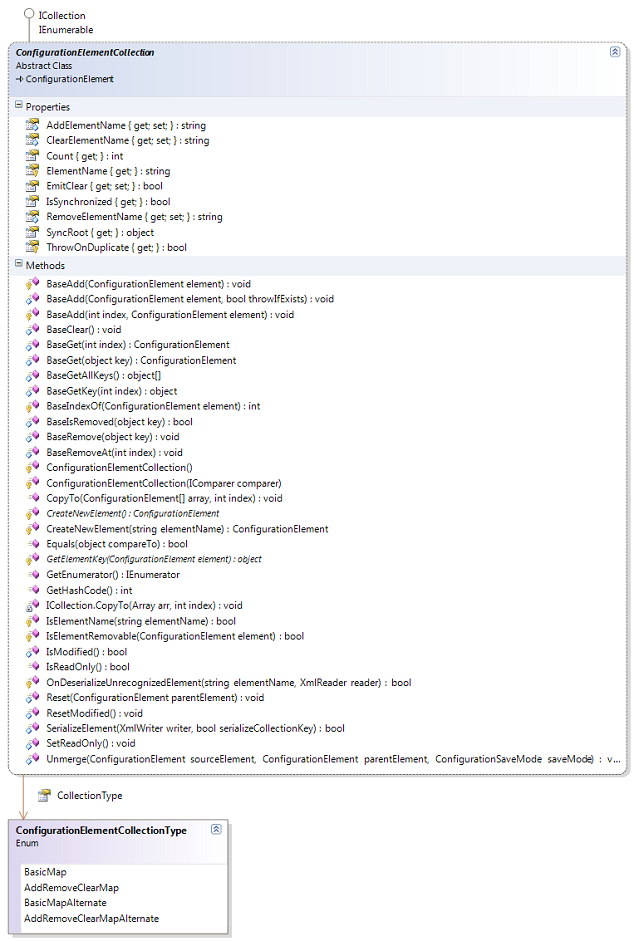Click the ElementName property icon
This screenshot has width=634, height=941.
32,170
